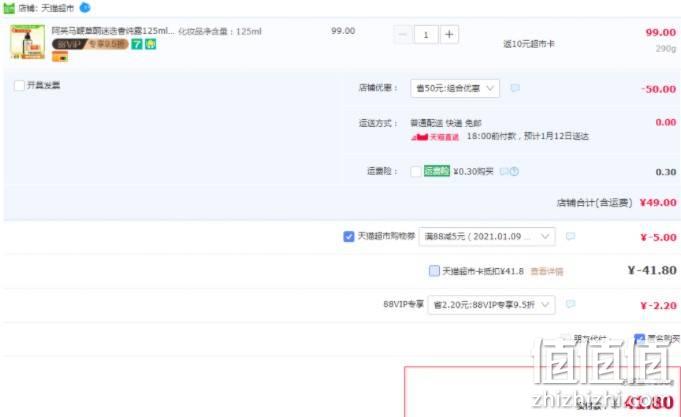Tick the shipping insurance checkbox
The image size is (681, 417).
pos(416,172)
